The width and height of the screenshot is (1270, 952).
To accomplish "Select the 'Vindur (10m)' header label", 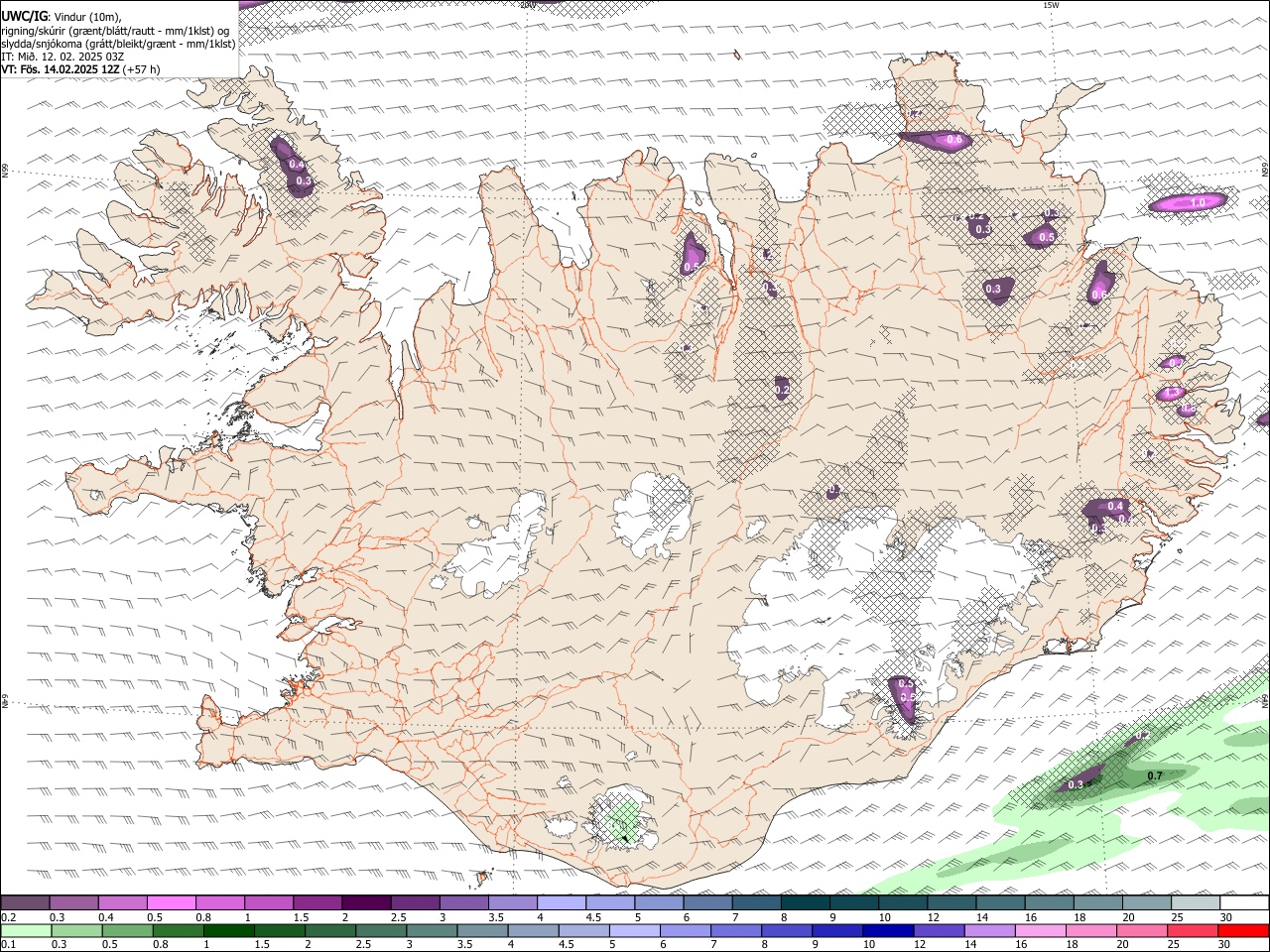I will click(85, 17).
